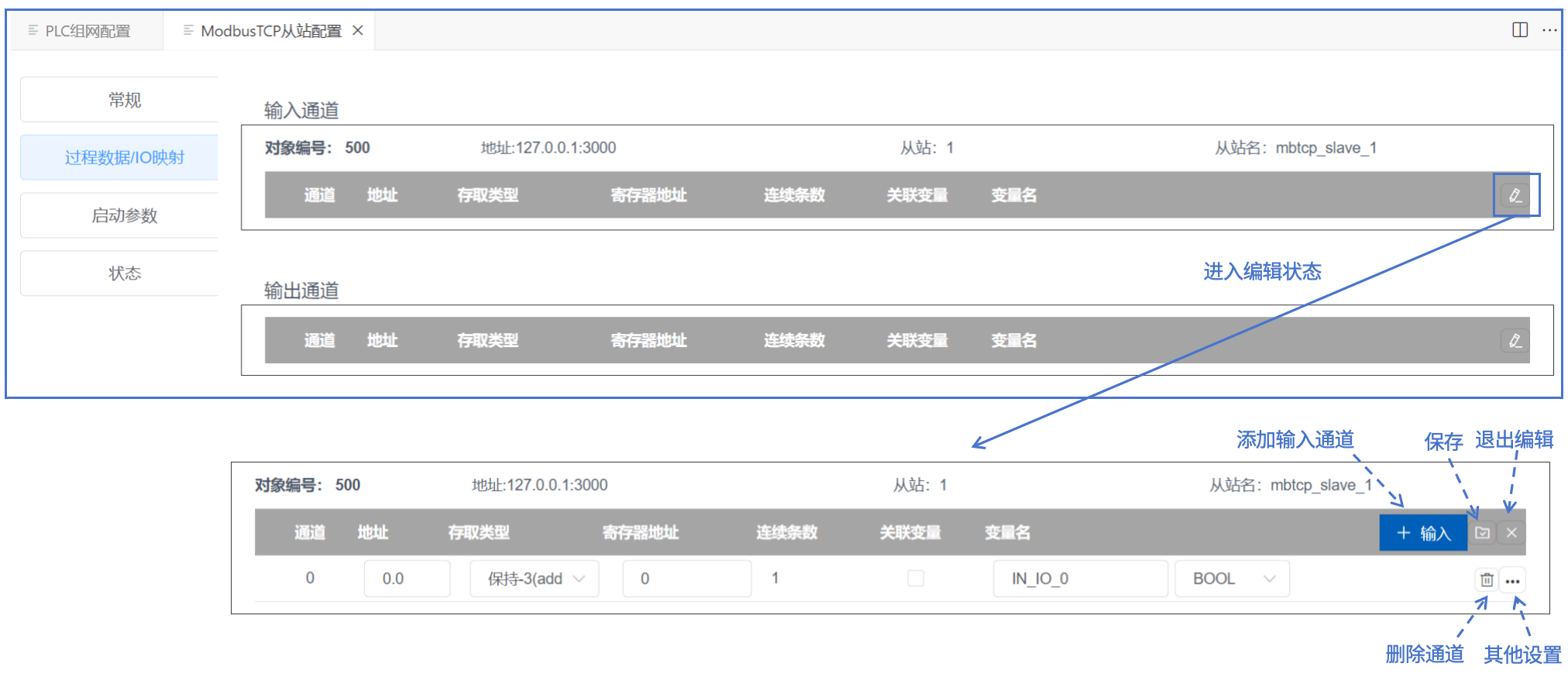Click 地址:127.0.0.1:3000 in the input channel header
Image resolution: width=1568 pixels, height=691 pixels.
pos(548,148)
